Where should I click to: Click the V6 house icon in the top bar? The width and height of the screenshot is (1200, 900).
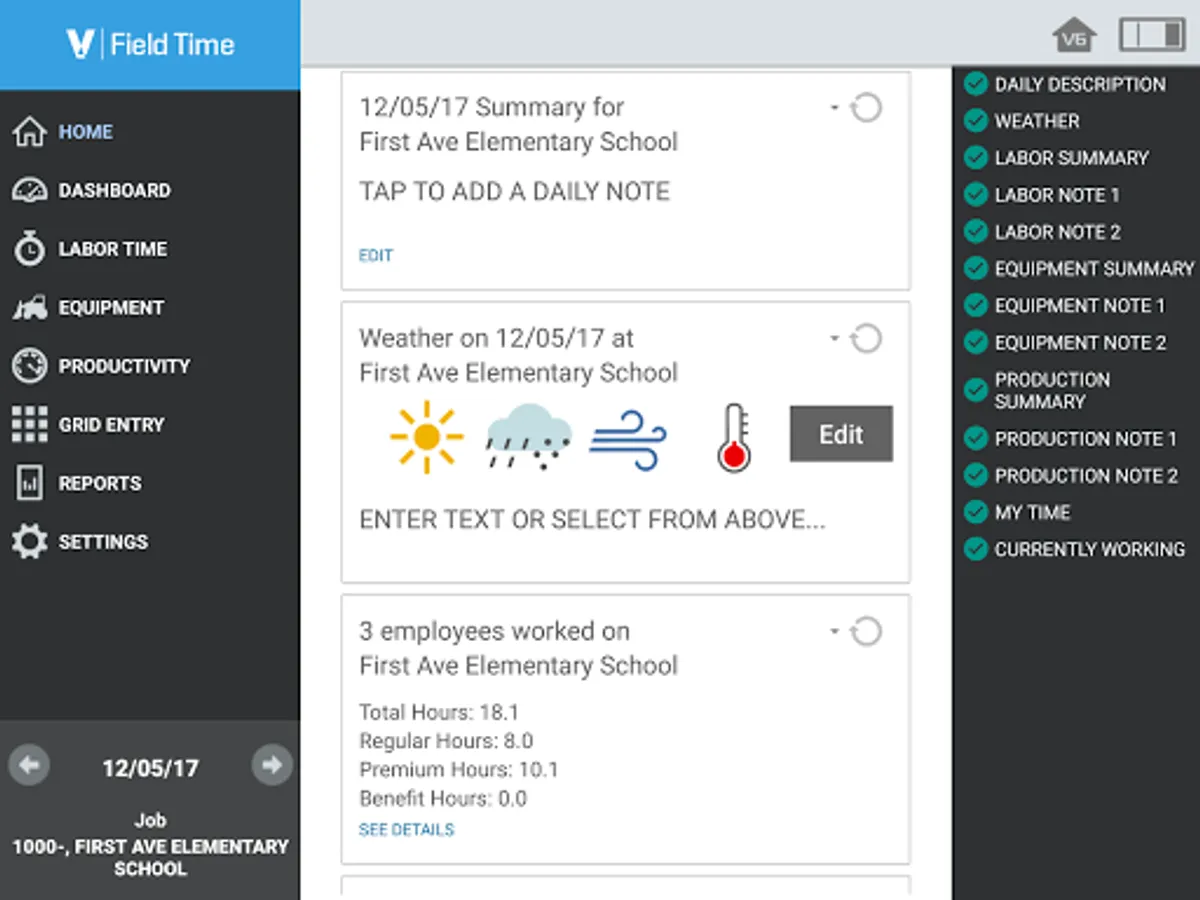click(x=1075, y=36)
